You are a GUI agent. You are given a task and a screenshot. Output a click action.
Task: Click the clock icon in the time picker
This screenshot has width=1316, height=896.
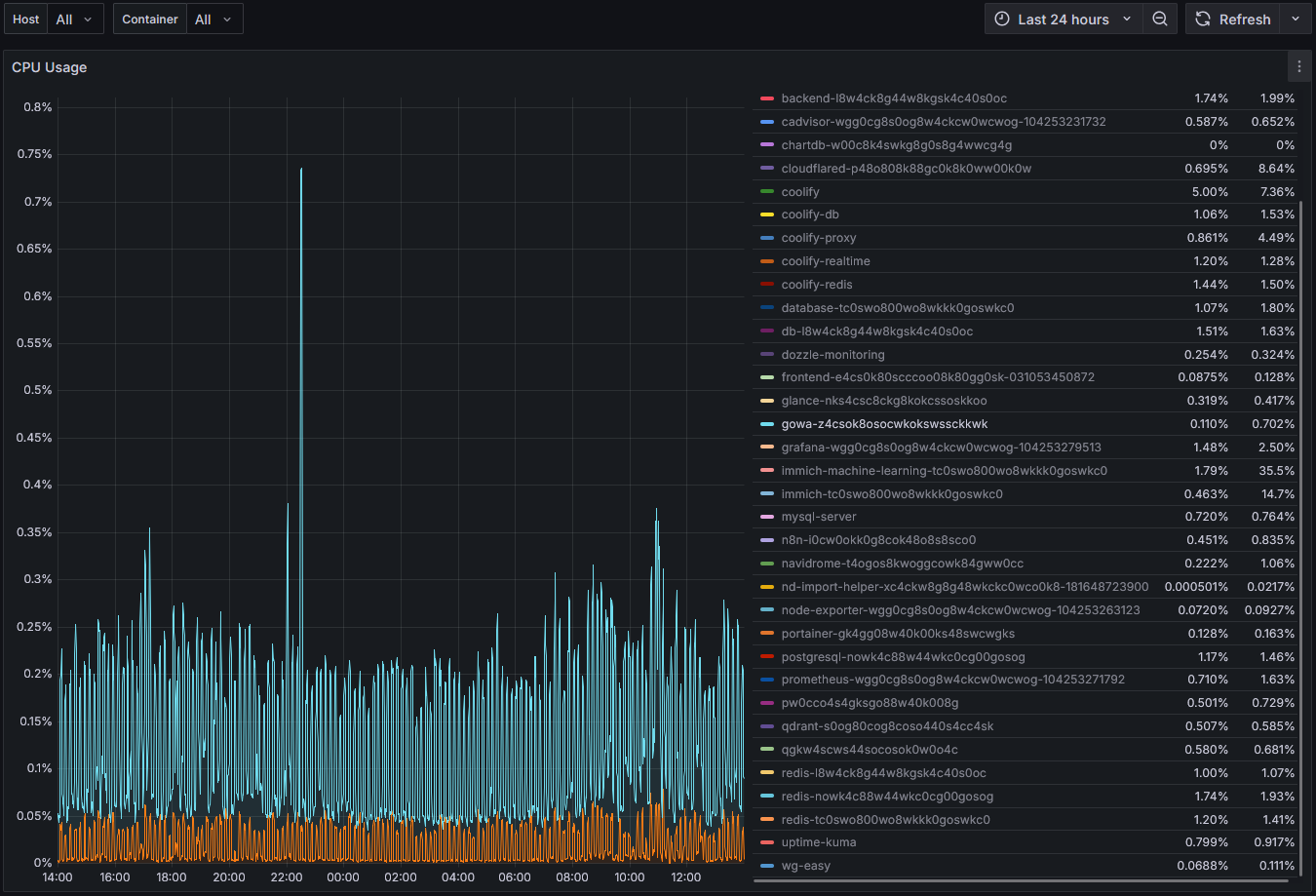coord(1001,19)
